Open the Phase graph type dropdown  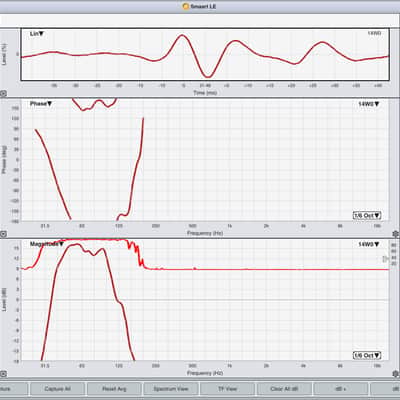[41, 104]
